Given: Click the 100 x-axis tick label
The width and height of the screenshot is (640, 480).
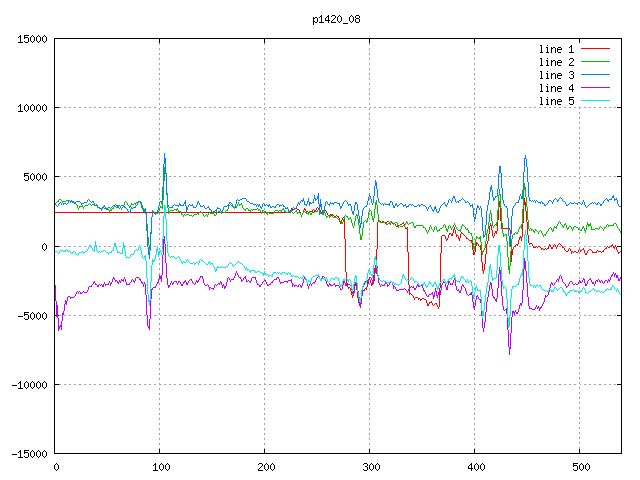Looking at the screenshot, I should [x=160, y=467].
